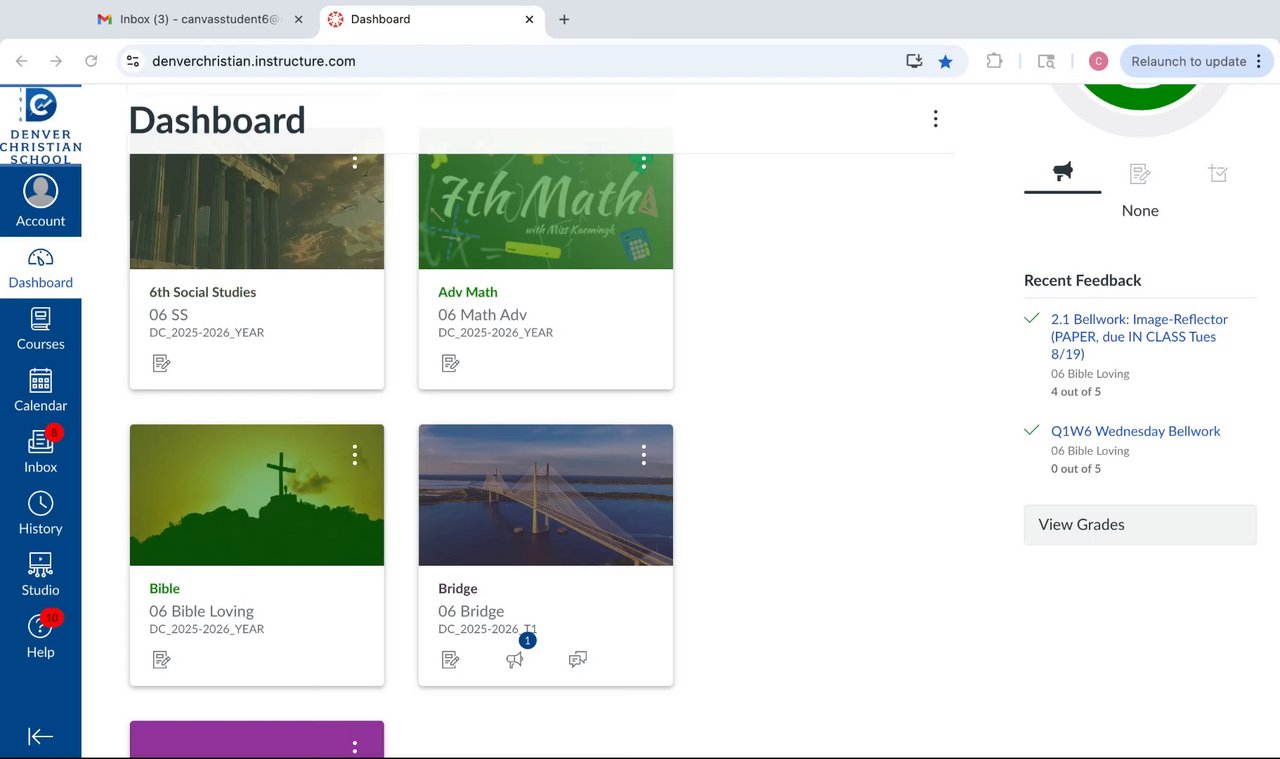Open assignments icon for 06 Bible Loving
Viewport: 1280px width, 759px height.
pos(161,660)
